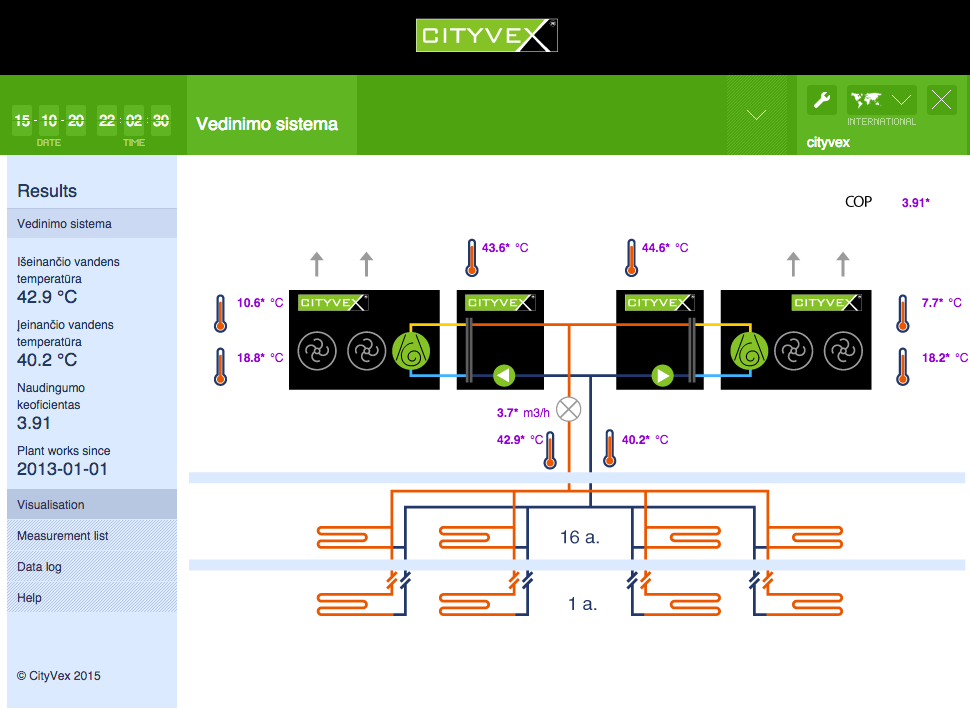Click the wrench settings icon
970x709 pixels.
point(822,99)
